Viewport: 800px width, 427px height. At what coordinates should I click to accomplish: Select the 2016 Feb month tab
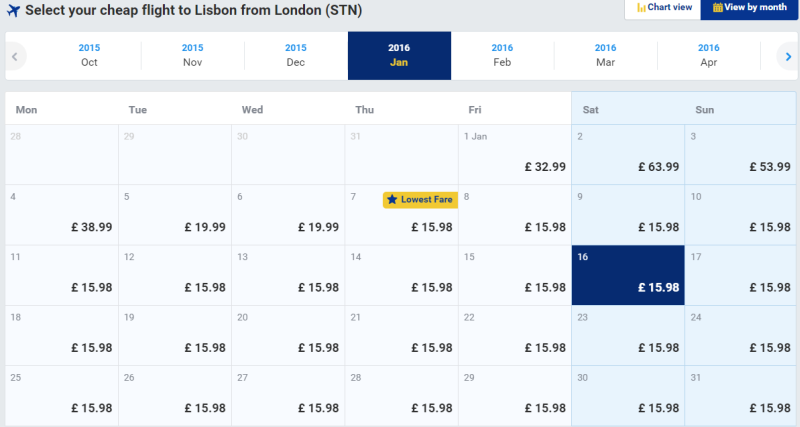(502, 55)
